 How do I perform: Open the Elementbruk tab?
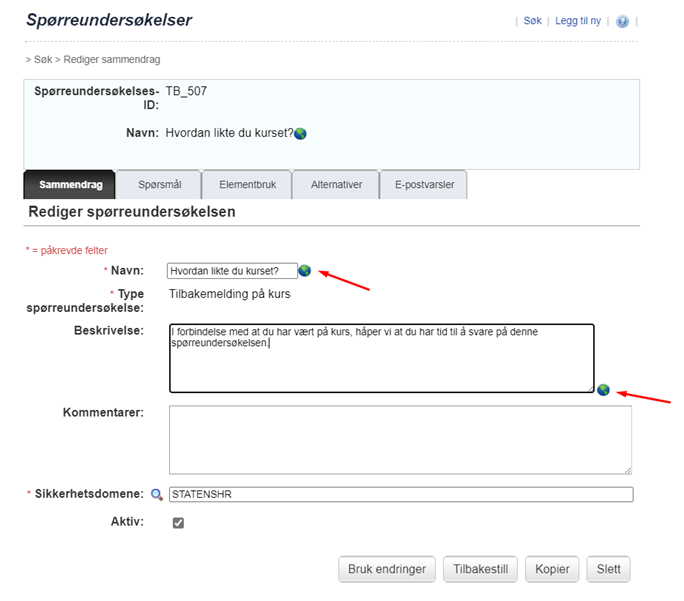pyautogui.click(x=247, y=185)
